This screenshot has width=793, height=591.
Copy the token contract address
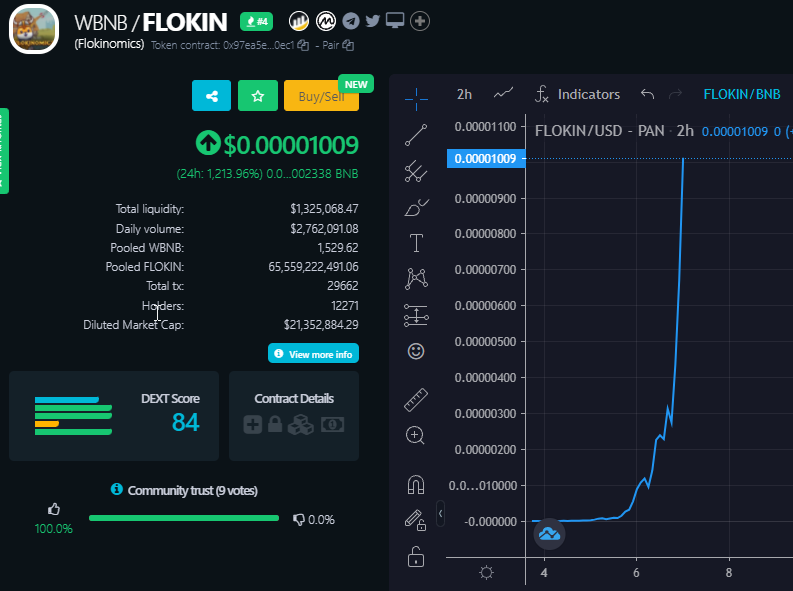pos(303,46)
